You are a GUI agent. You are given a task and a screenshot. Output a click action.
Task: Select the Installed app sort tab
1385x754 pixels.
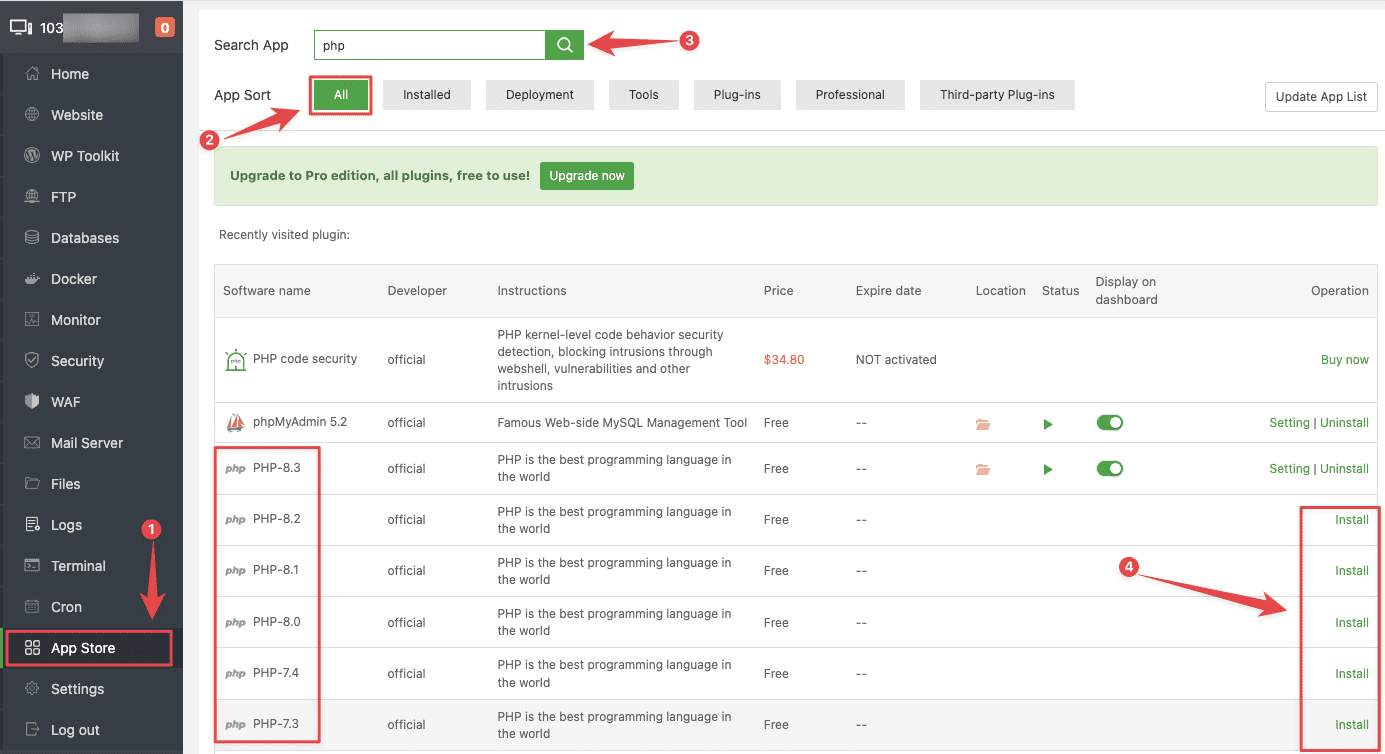pos(427,95)
